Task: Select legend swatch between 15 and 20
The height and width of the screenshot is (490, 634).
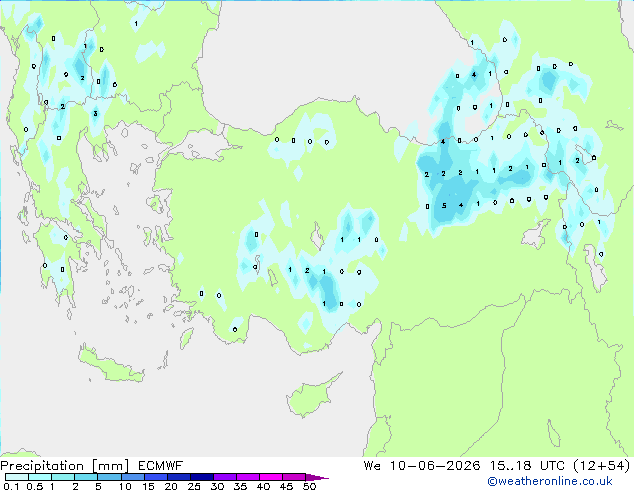Action: 155,477
